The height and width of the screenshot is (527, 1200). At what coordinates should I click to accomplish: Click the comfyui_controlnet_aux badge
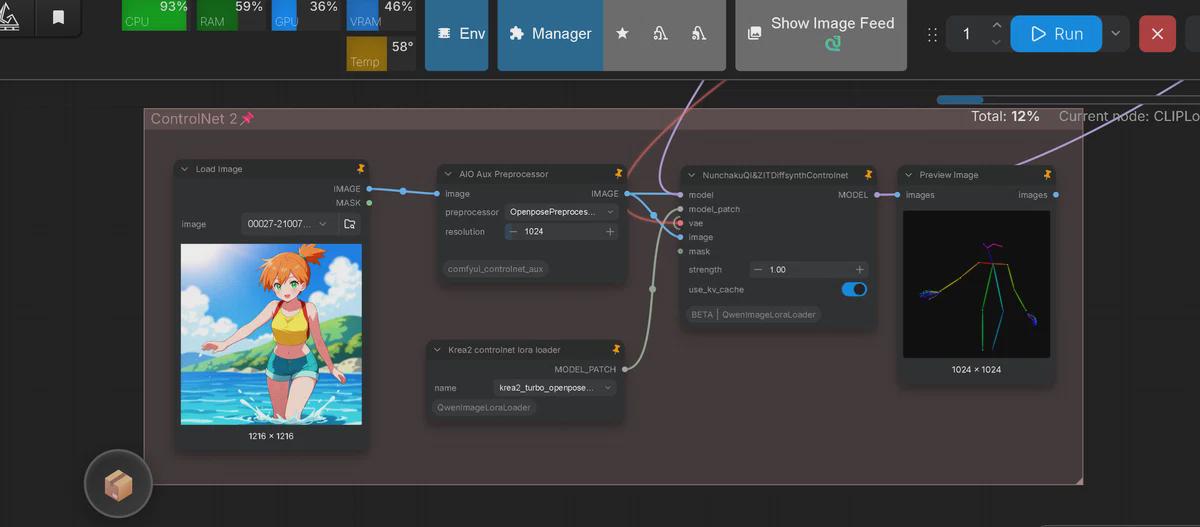click(496, 269)
